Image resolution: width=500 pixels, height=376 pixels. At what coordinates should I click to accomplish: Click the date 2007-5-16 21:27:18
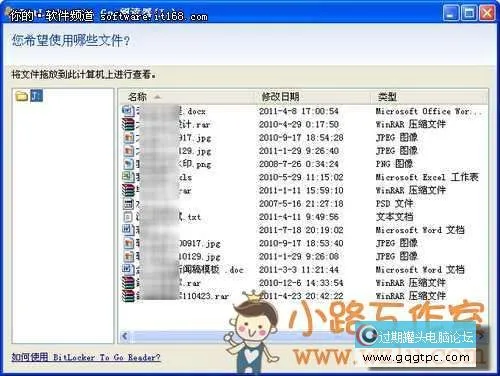click(x=301, y=204)
